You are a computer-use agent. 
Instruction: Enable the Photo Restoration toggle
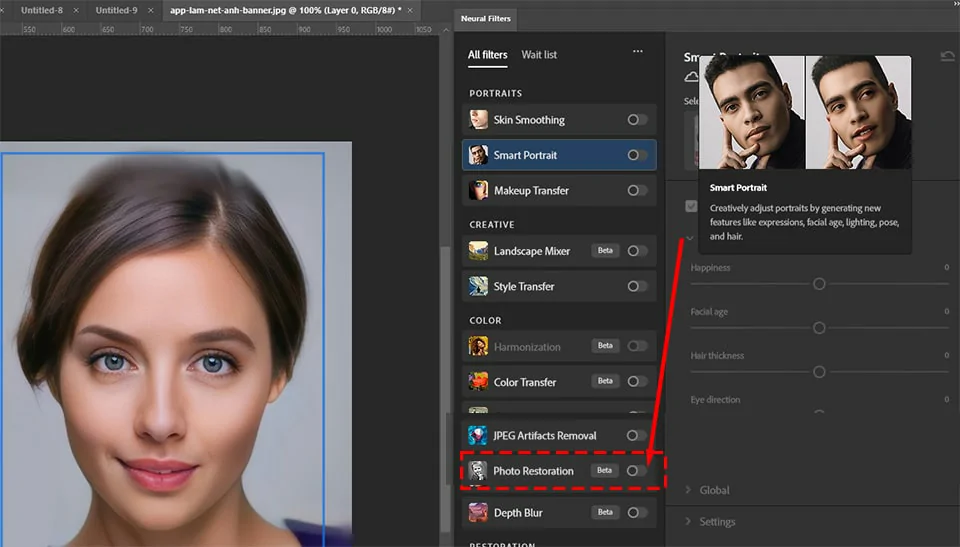pos(636,470)
